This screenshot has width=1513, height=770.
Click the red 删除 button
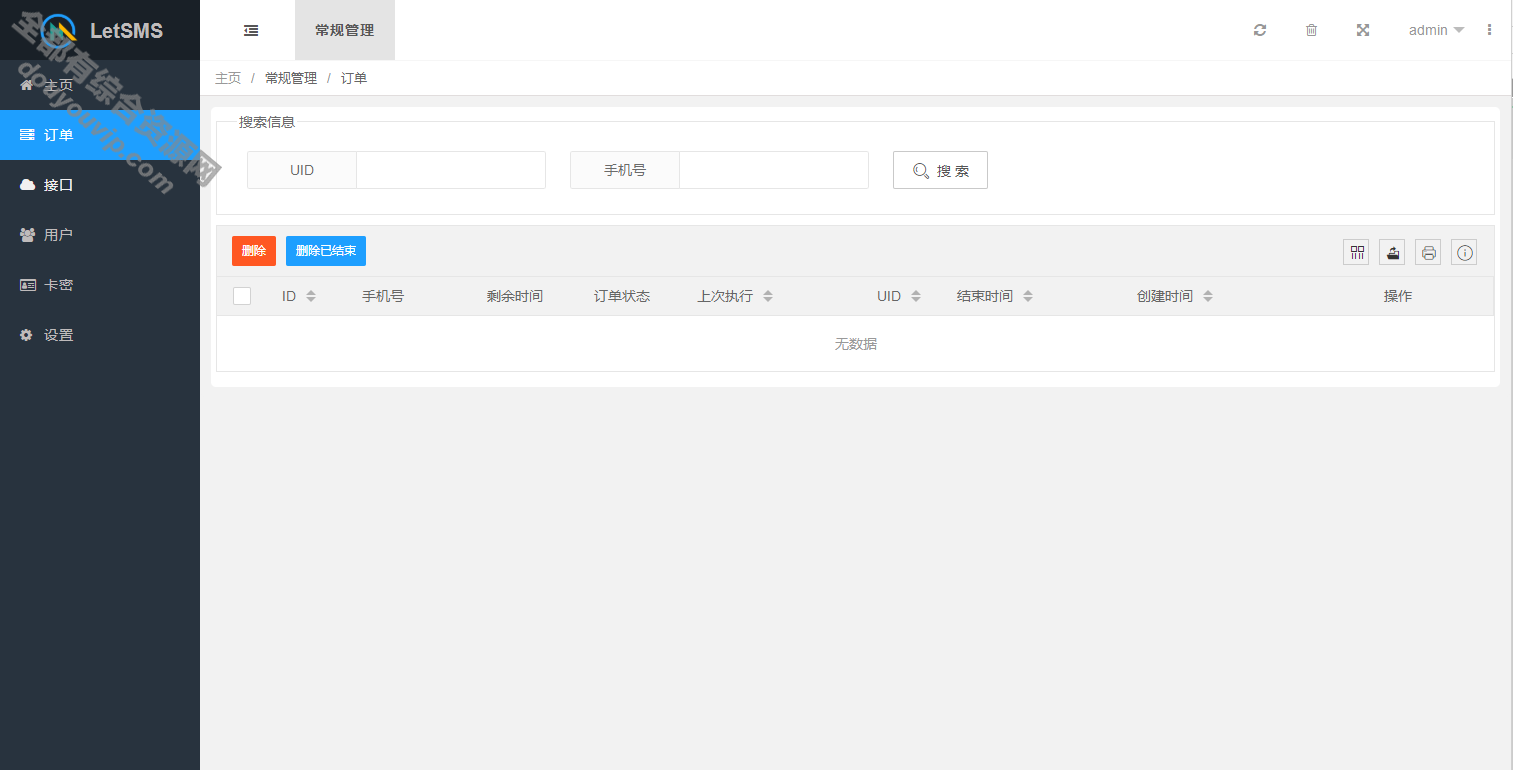254,251
